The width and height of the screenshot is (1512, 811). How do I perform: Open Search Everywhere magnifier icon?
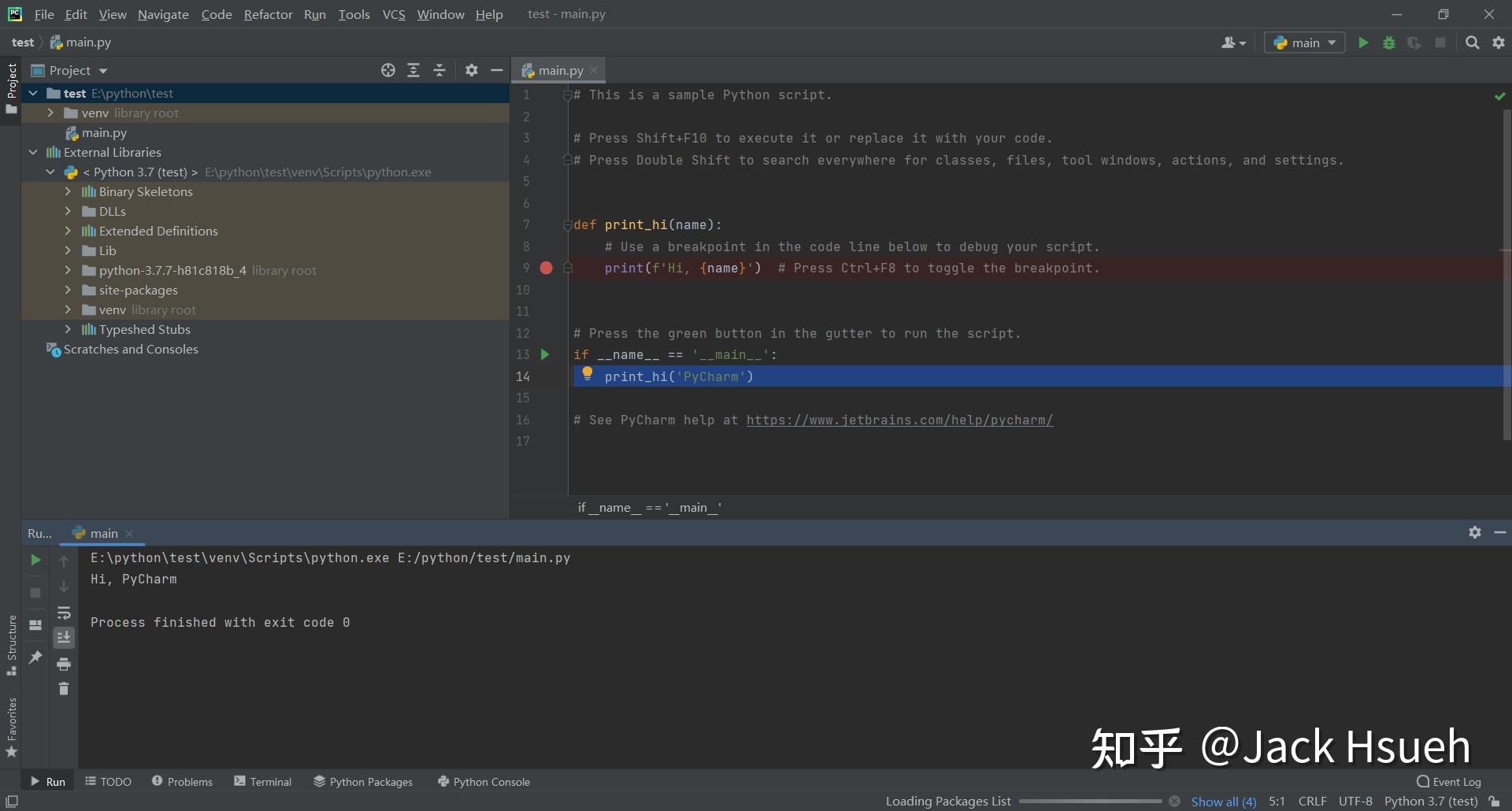click(1472, 43)
